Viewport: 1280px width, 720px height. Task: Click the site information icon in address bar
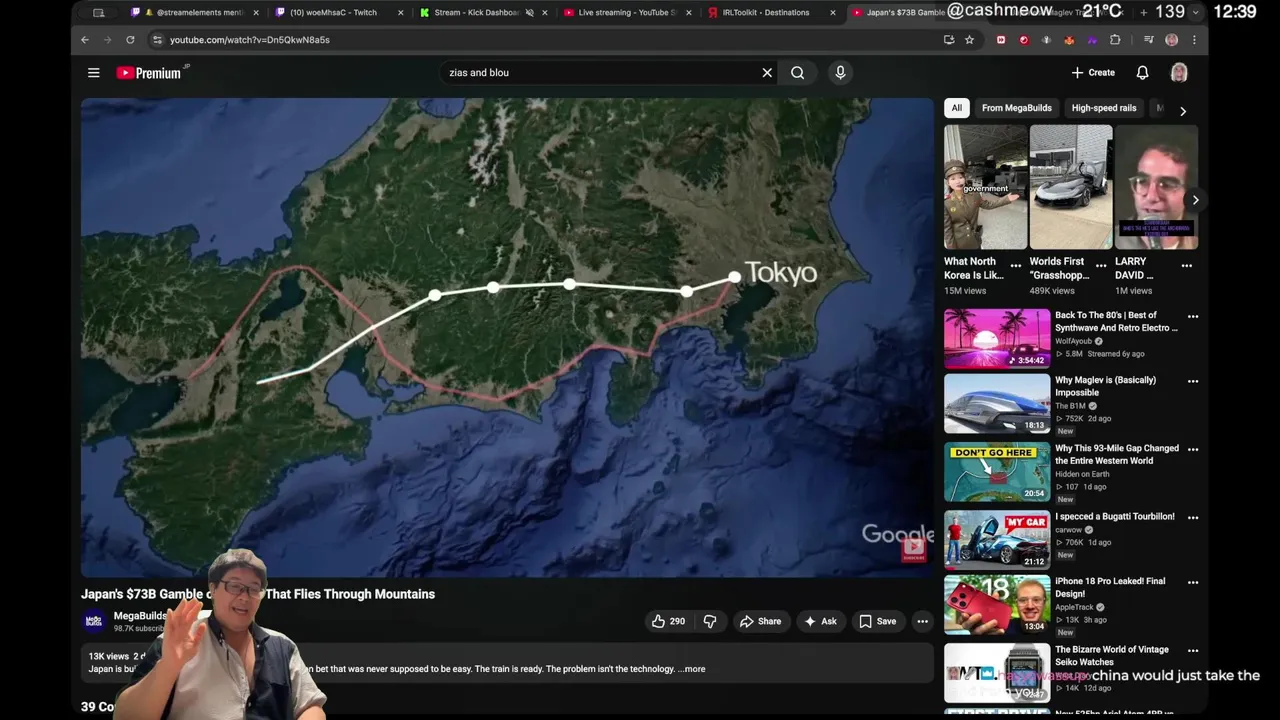pos(157,40)
